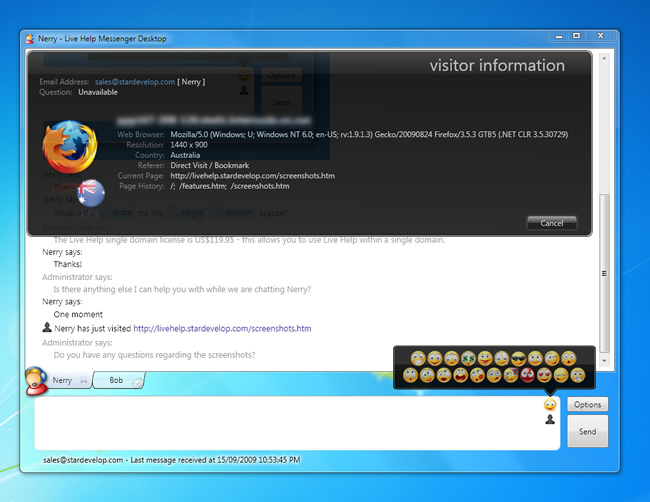The width and height of the screenshot is (650, 502).
Task: Open the emoticon picker button in message box
Action: click(550, 404)
